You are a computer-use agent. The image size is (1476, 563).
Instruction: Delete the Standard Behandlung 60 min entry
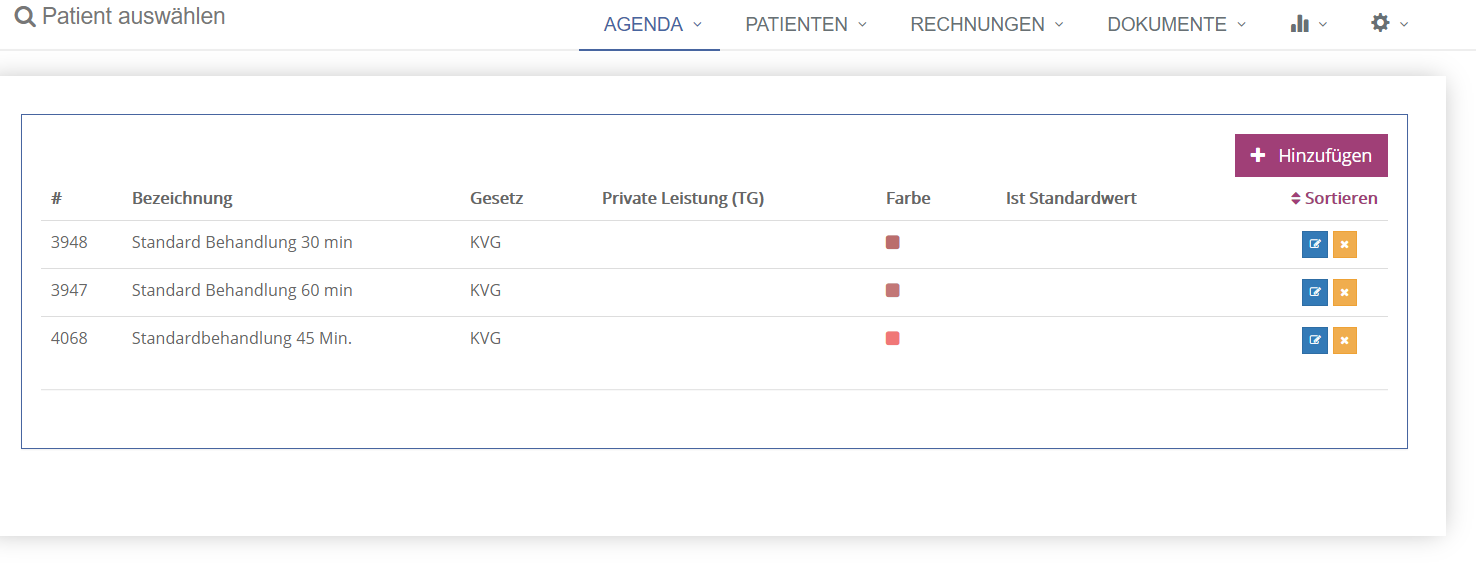[1345, 293]
